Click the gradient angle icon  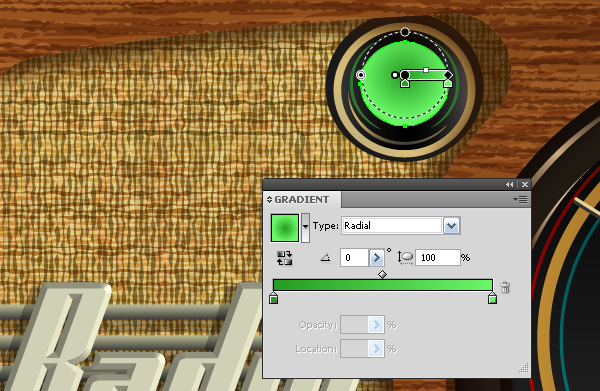(x=326, y=258)
